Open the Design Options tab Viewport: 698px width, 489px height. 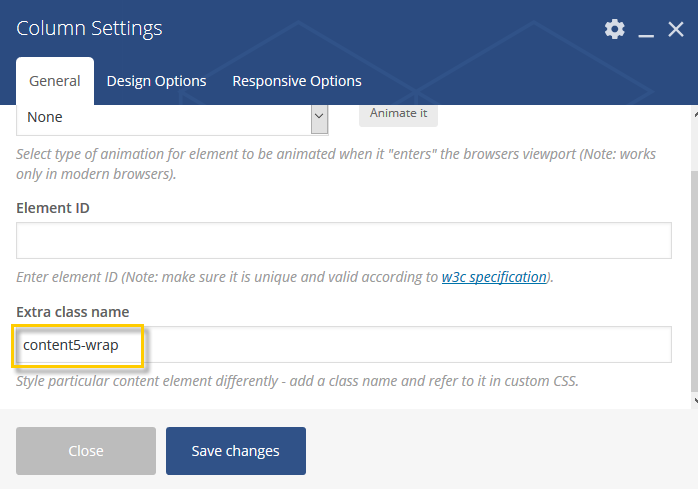click(x=156, y=81)
